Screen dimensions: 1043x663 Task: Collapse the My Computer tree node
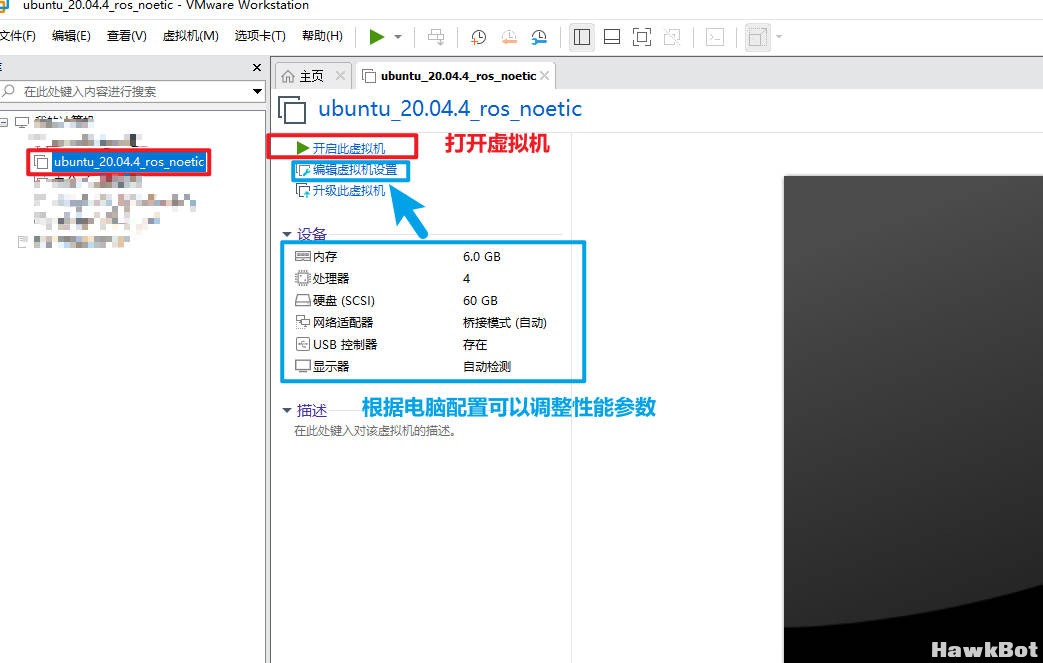[x=4, y=122]
